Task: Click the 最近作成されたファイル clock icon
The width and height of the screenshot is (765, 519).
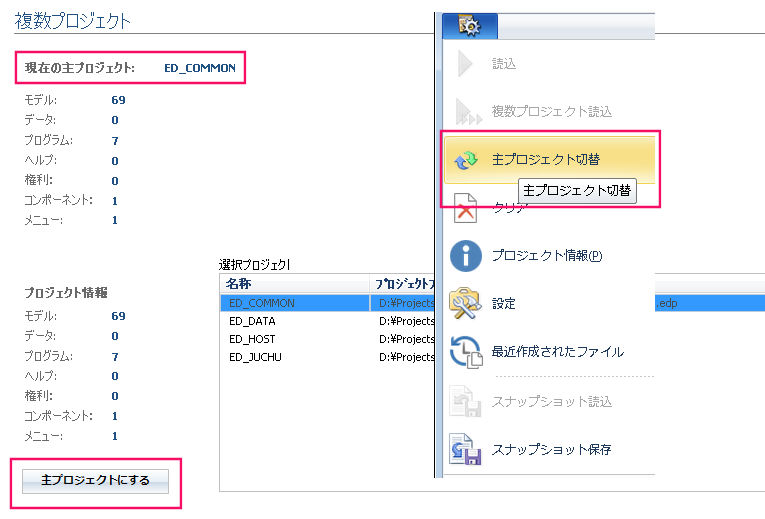Action: click(466, 352)
